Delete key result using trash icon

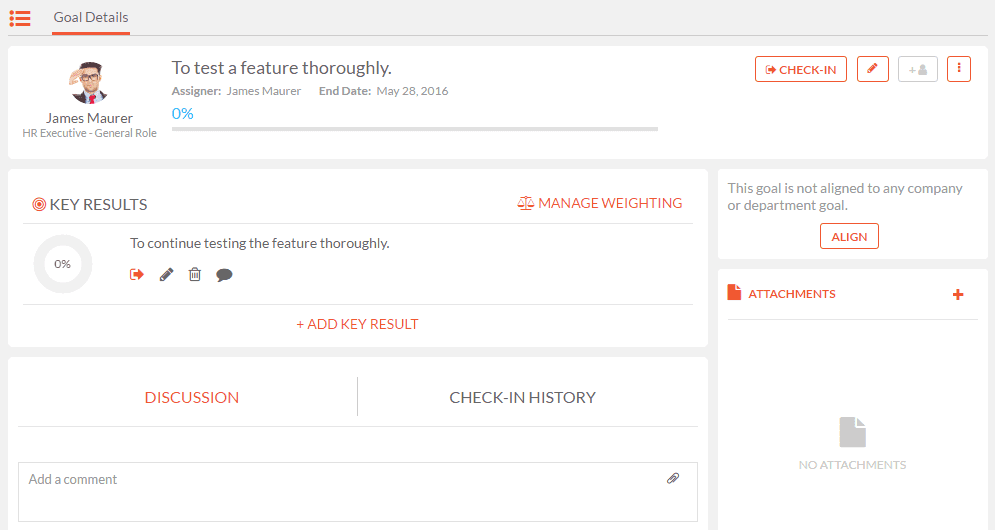(x=195, y=274)
